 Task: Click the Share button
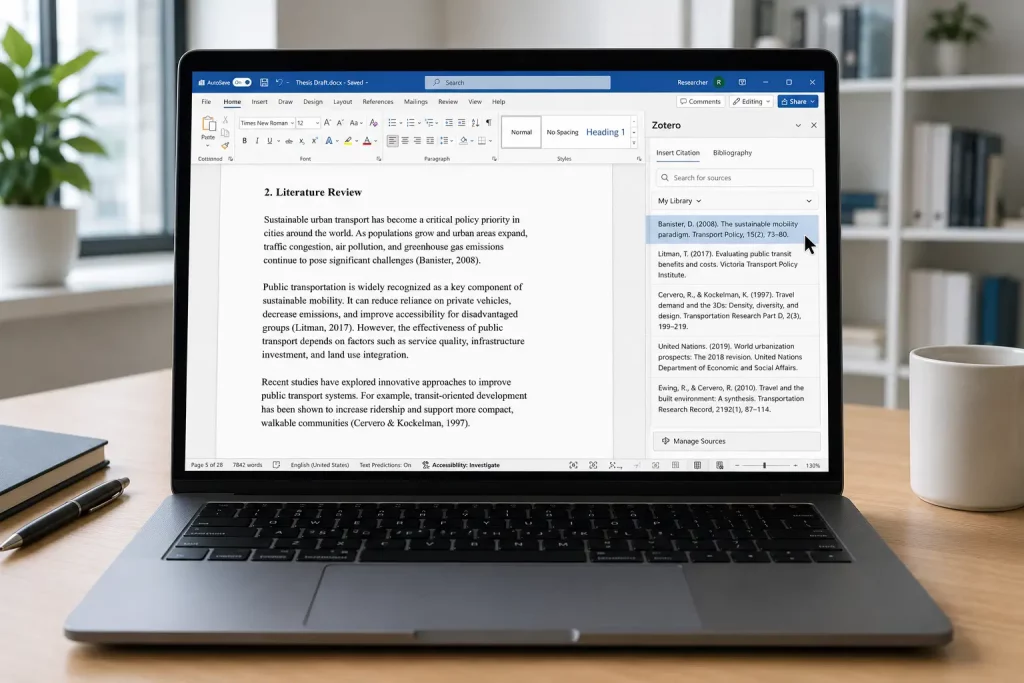click(x=797, y=101)
